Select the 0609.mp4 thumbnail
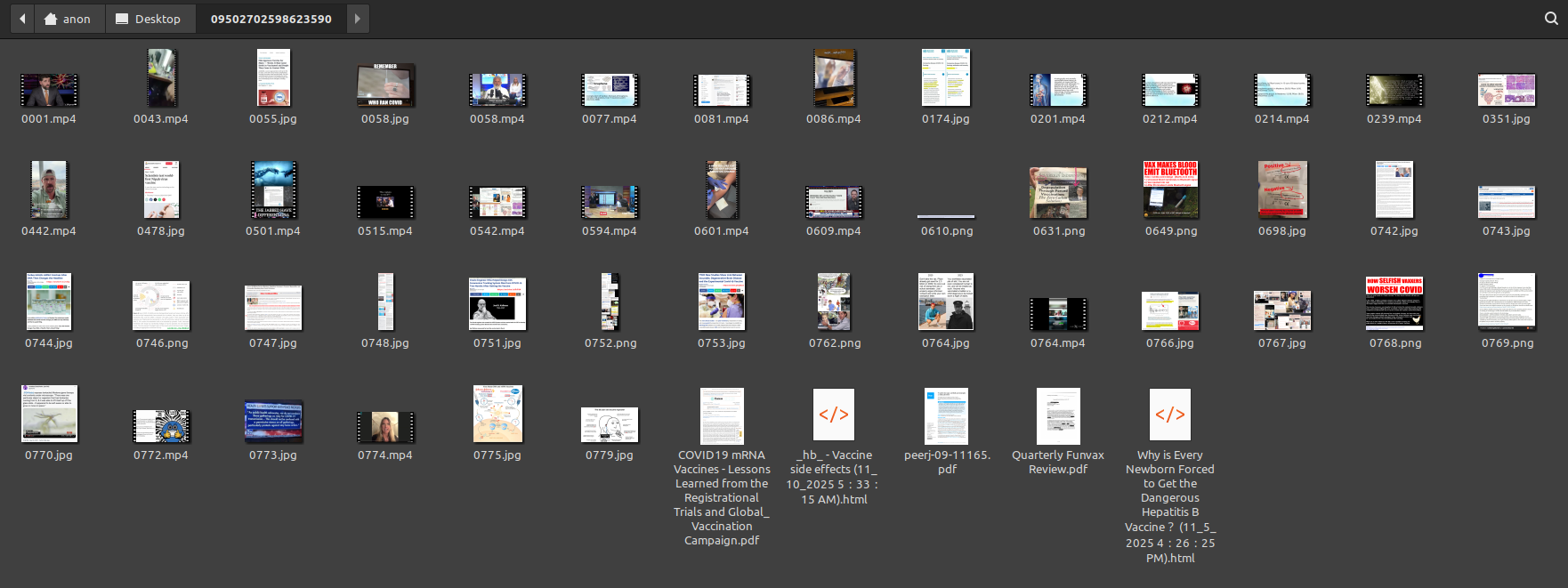 tap(834, 202)
